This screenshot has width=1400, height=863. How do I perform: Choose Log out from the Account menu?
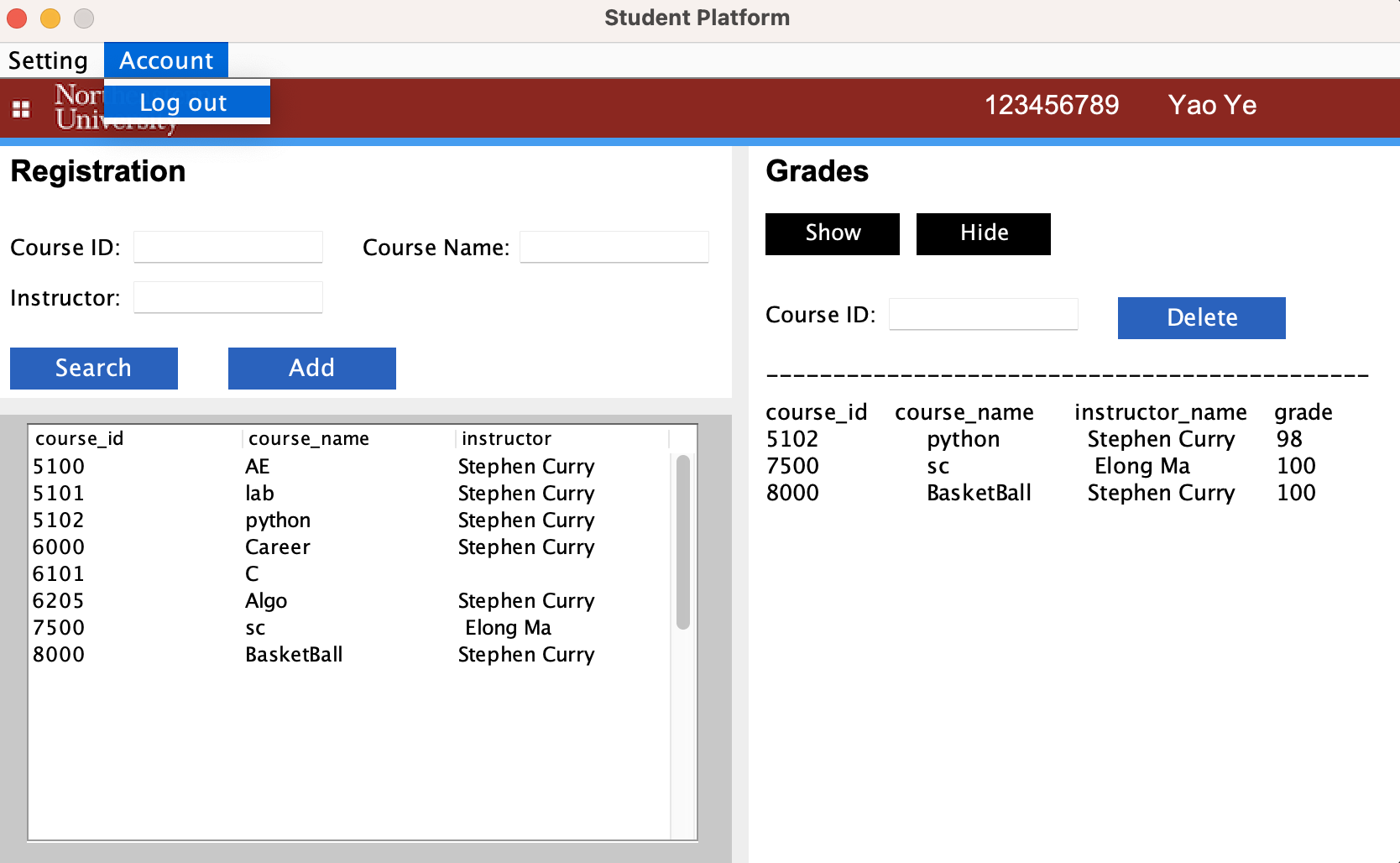pyautogui.click(x=187, y=102)
